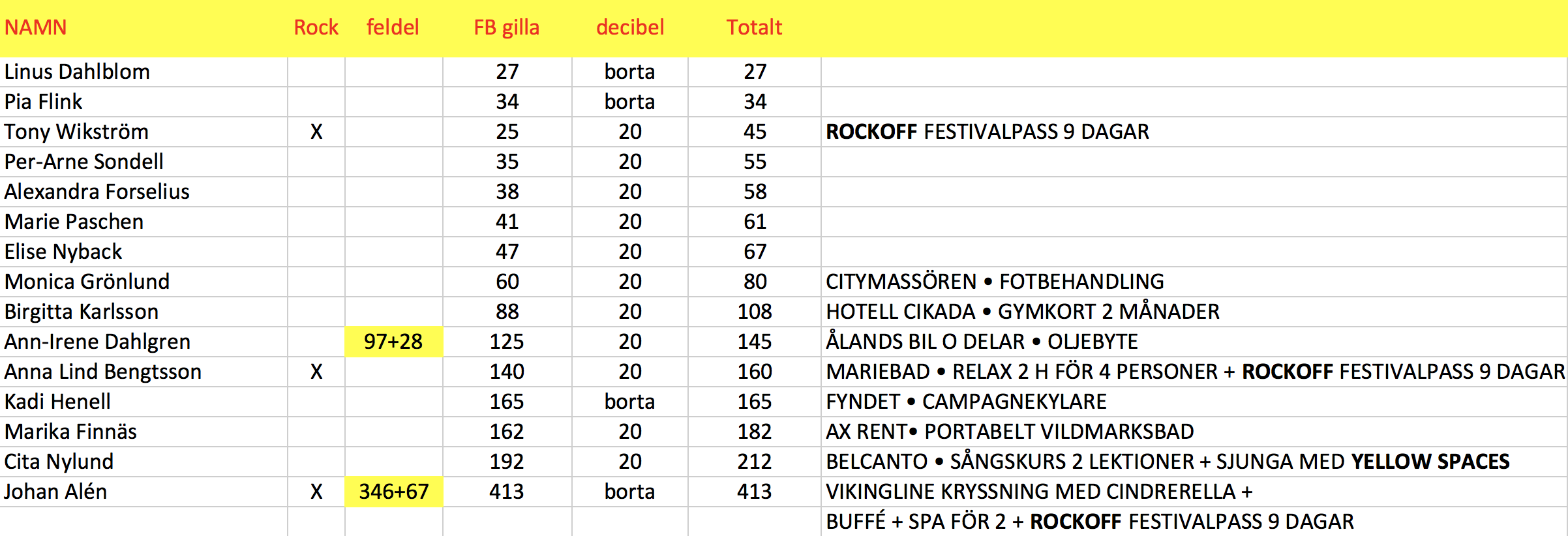Select Birgitta Karlsson's FB gilla value 88

507,312
